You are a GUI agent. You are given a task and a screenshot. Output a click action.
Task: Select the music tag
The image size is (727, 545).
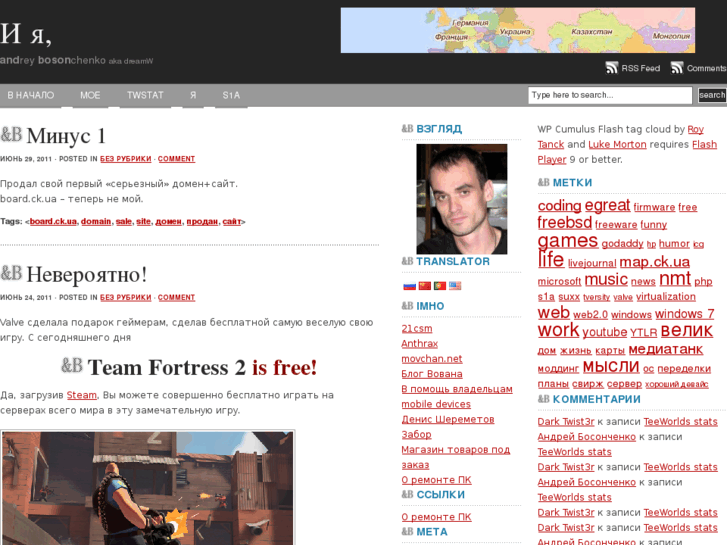coord(606,280)
